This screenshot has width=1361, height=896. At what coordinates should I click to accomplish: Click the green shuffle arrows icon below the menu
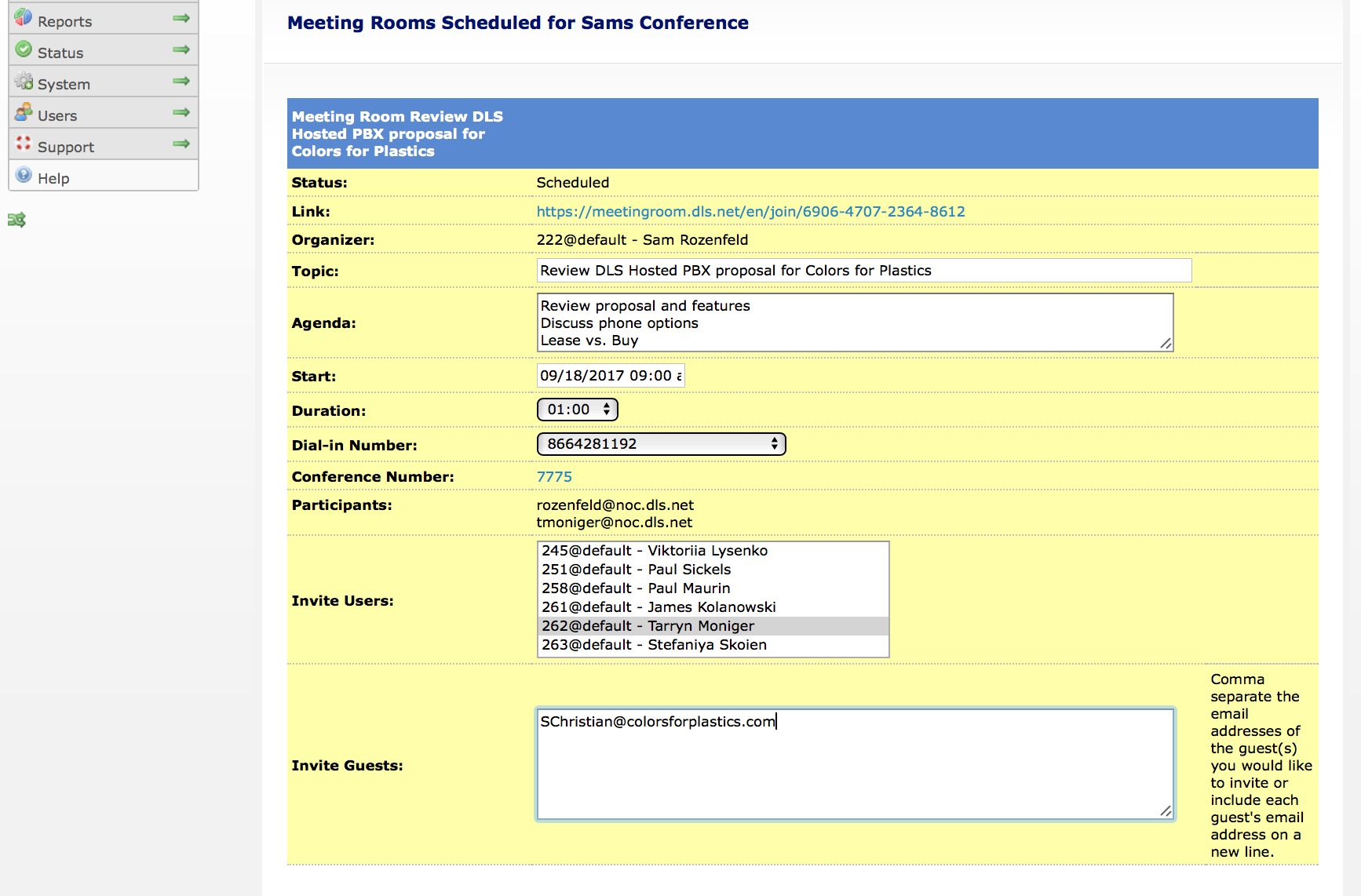[16, 220]
